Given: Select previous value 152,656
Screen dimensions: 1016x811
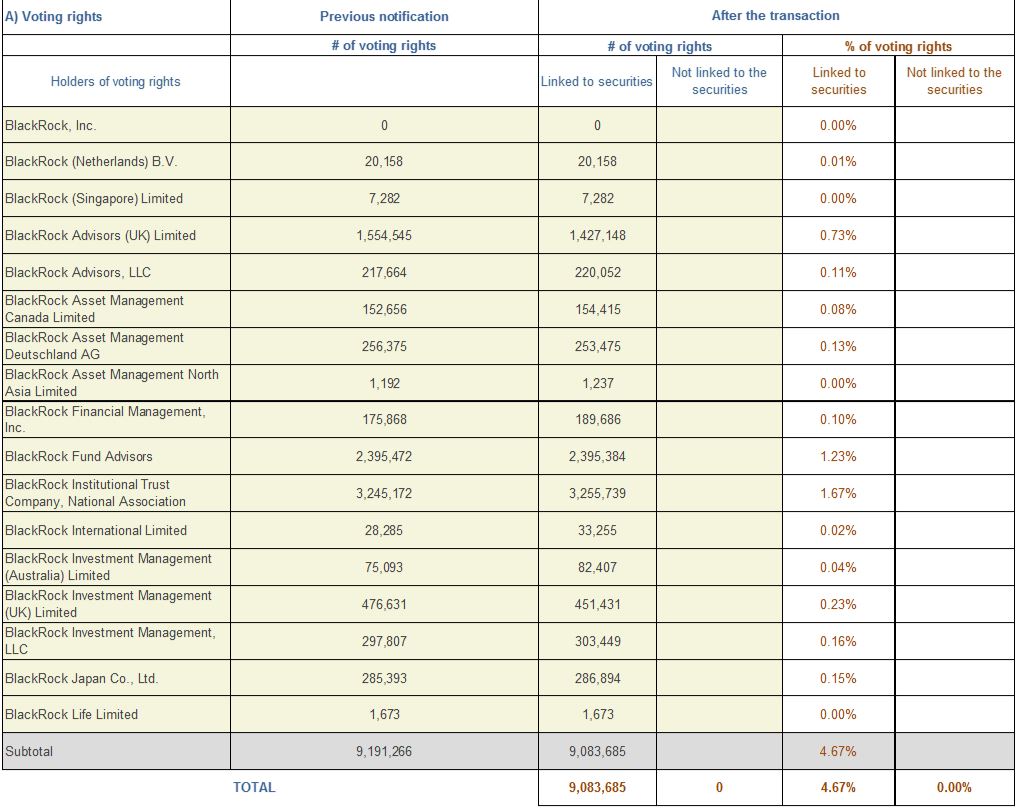Looking at the screenshot, I should (x=384, y=310).
